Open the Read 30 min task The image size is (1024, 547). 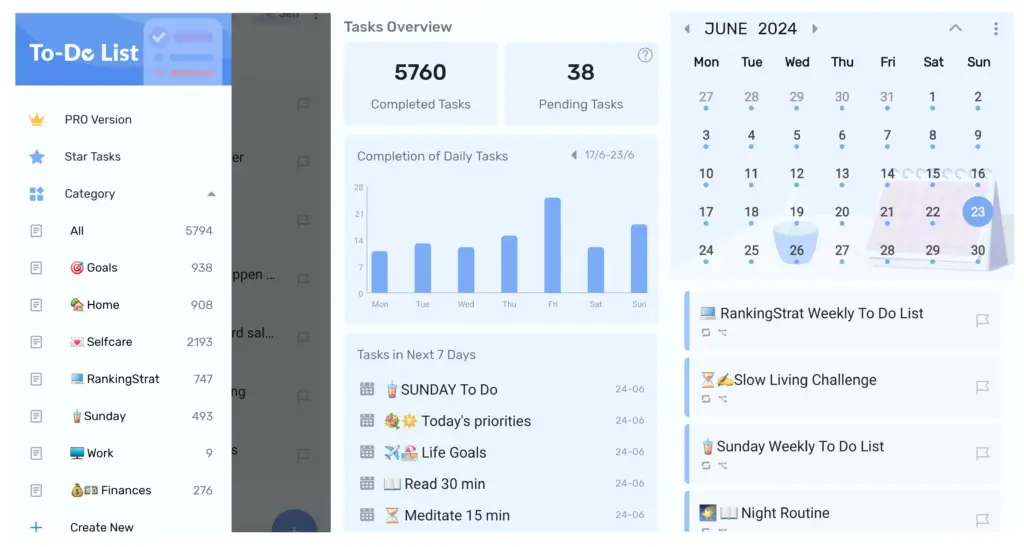[x=502, y=484]
